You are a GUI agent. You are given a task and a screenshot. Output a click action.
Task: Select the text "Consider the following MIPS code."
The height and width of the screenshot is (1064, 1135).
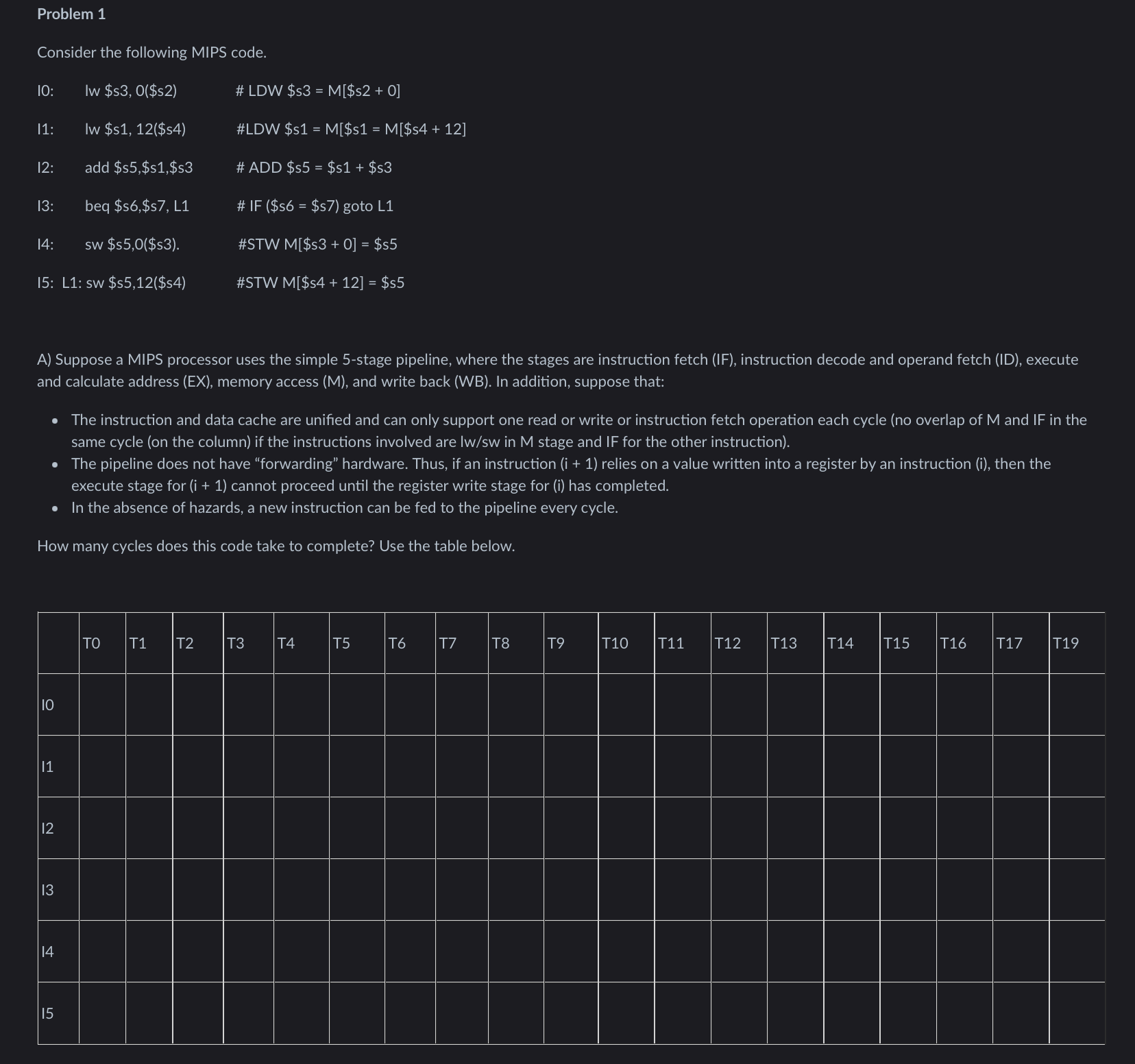[x=151, y=52]
